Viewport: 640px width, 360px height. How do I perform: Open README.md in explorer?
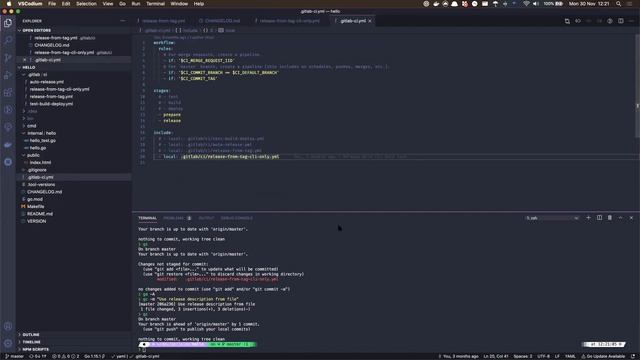40,214
